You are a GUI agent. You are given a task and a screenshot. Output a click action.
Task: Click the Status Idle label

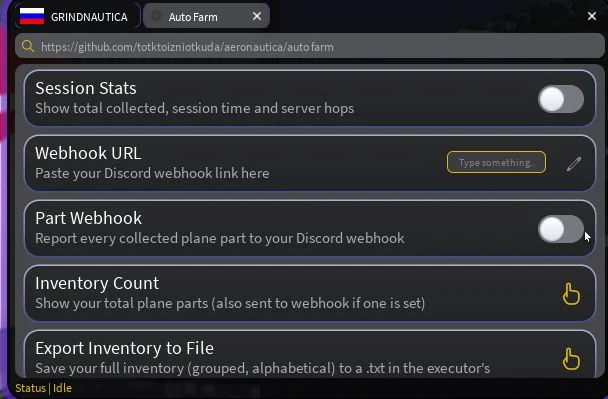click(43, 388)
